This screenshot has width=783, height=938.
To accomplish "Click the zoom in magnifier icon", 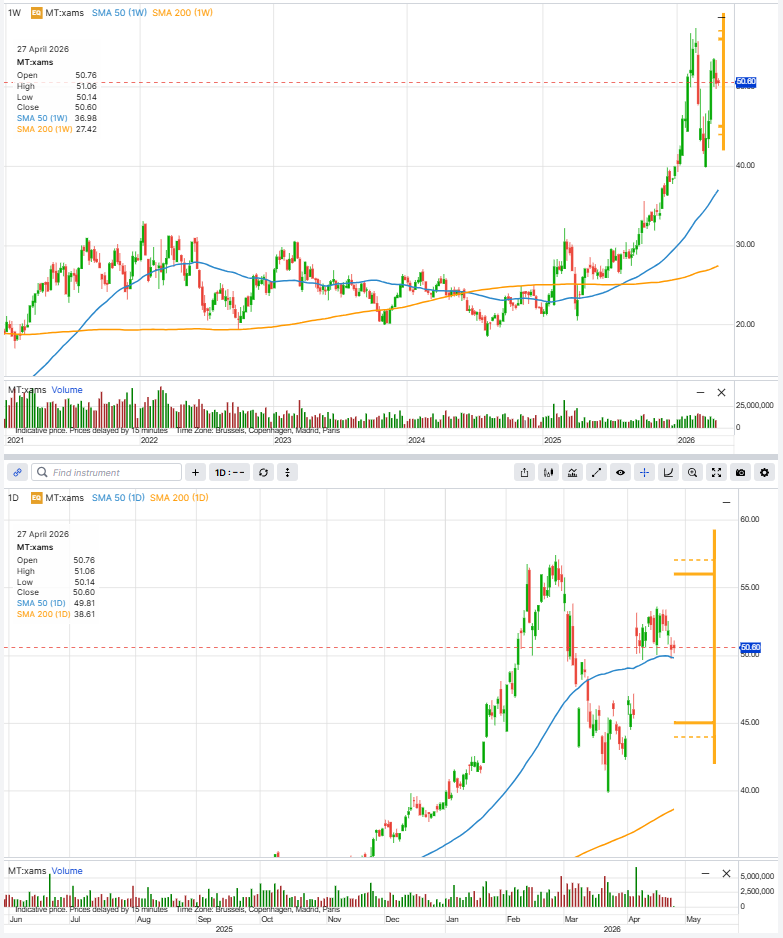I will coord(693,472).
